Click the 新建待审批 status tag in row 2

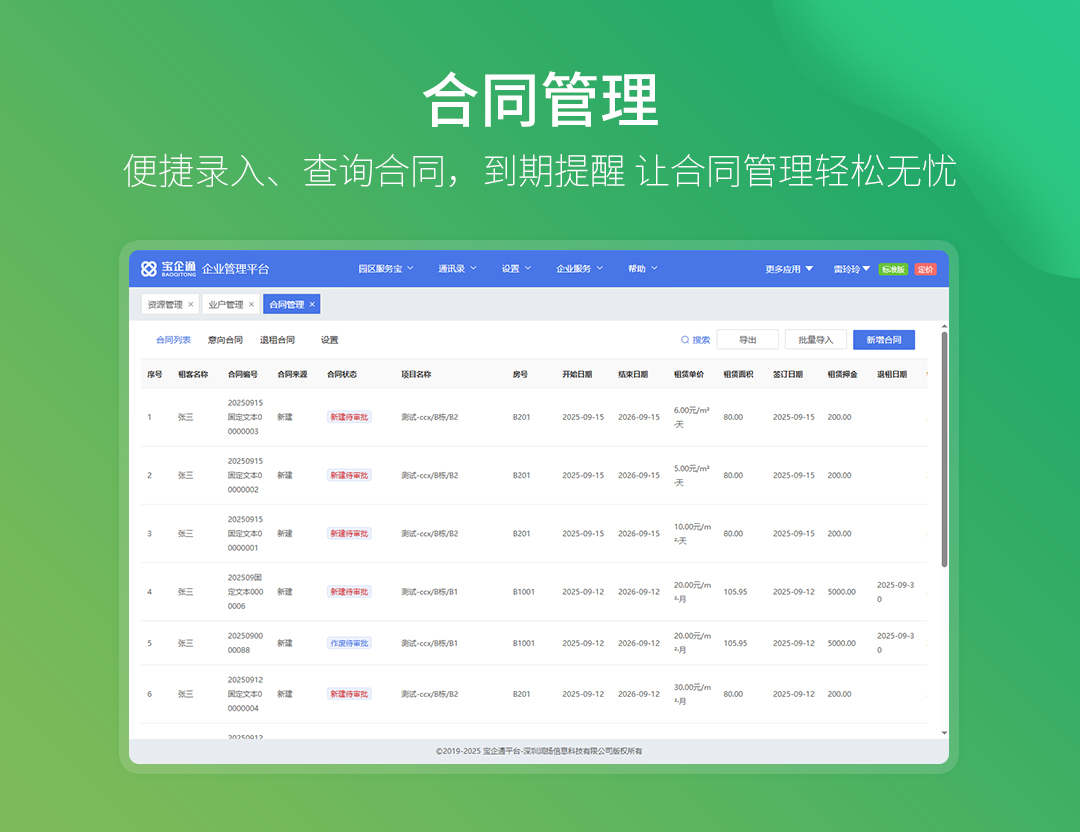pyautogui.click(x=349, y=475)
